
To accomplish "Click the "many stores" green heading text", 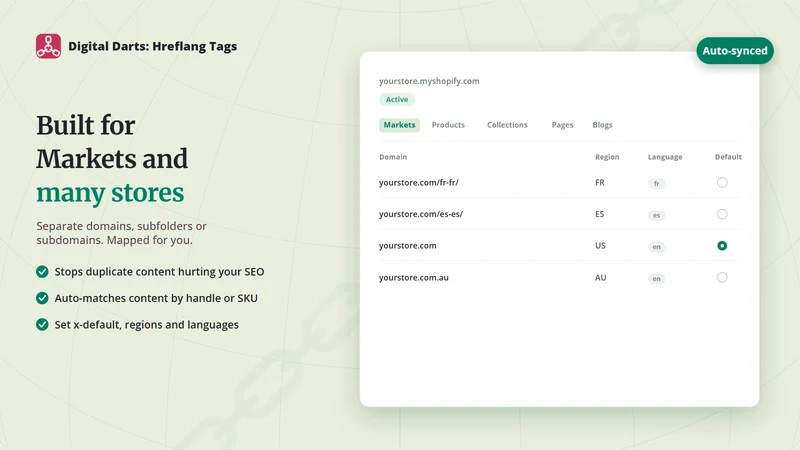I will coord(110,193).
